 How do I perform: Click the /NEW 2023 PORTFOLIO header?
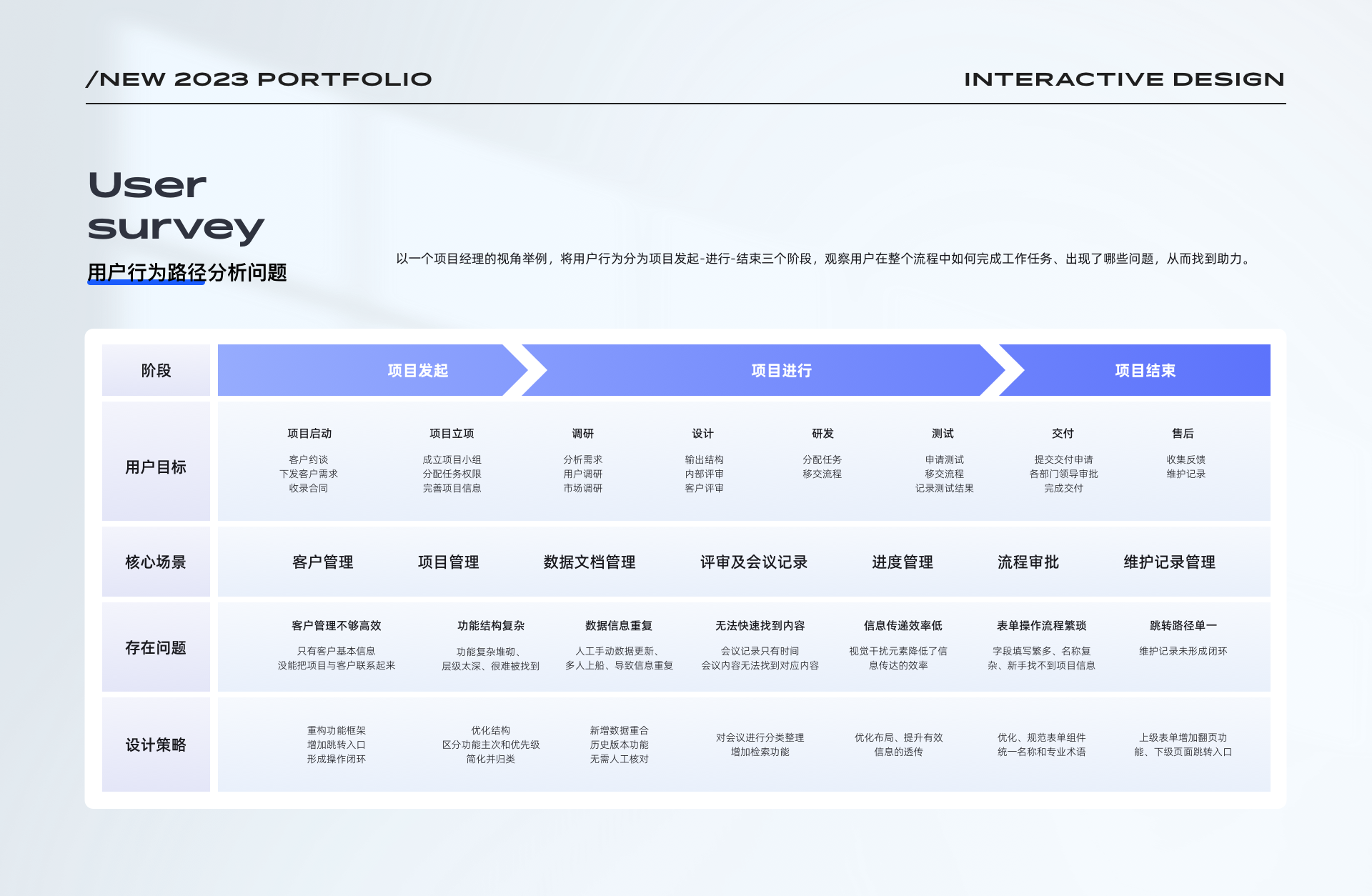[x=259, y=79]
